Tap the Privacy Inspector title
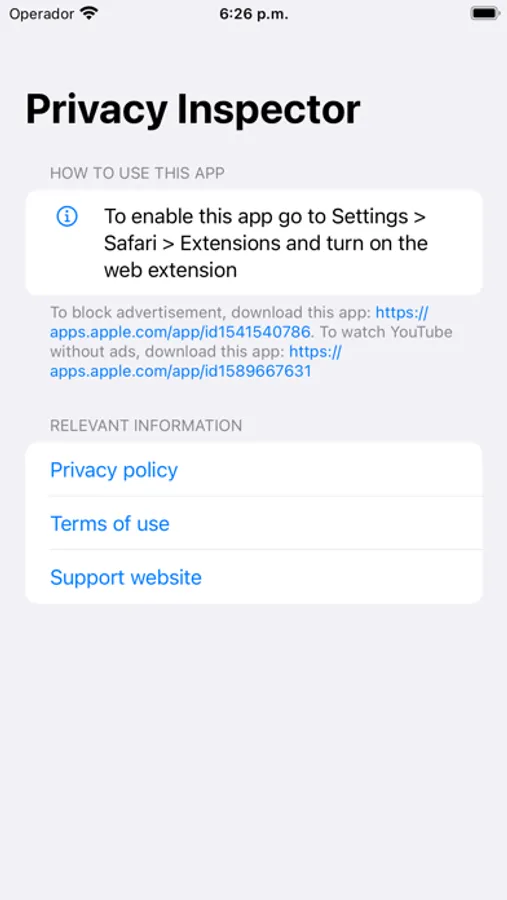 click(x=193, y=110)
